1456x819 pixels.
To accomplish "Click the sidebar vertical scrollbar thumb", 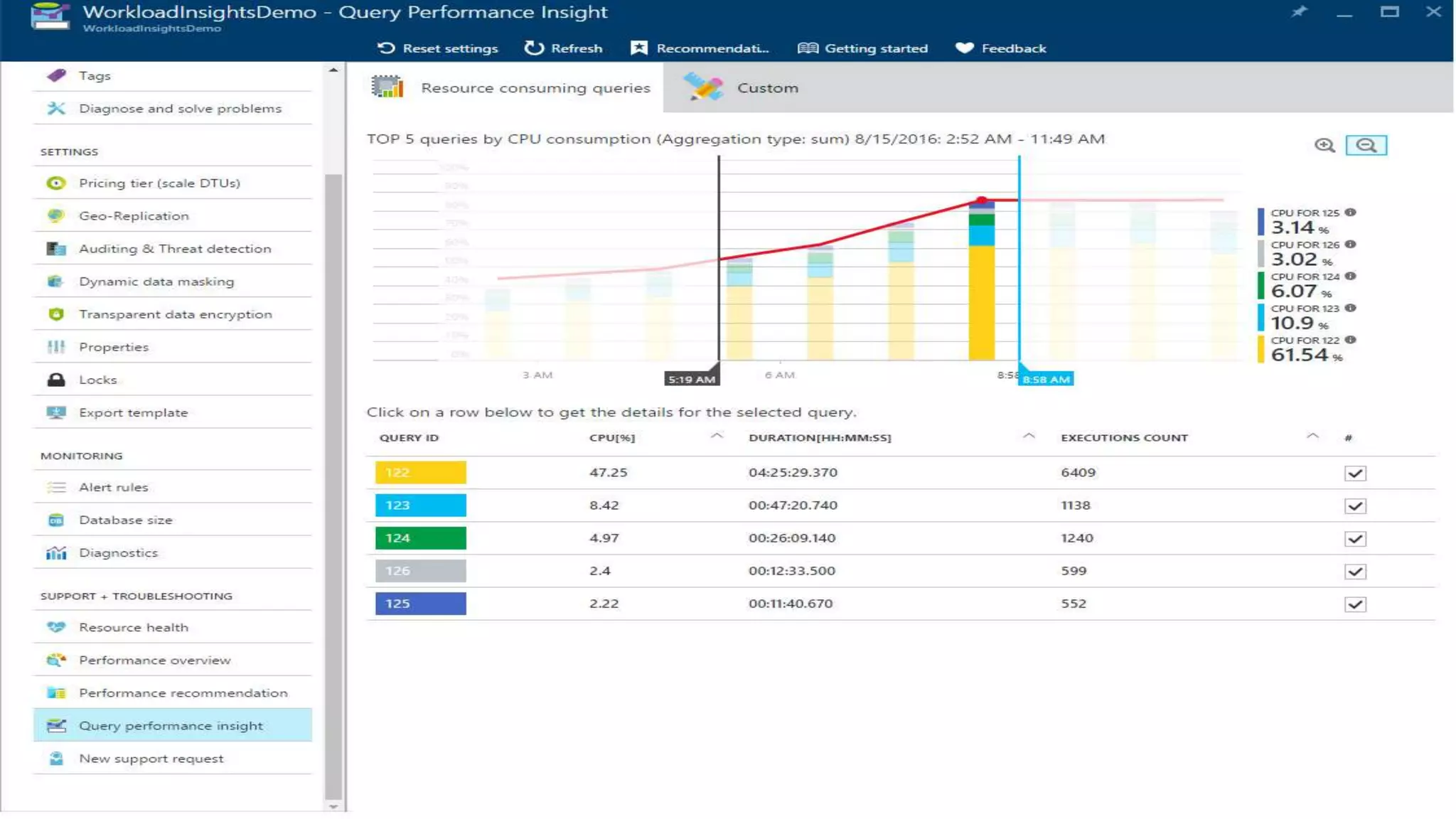I will click(x=333, y=486).
